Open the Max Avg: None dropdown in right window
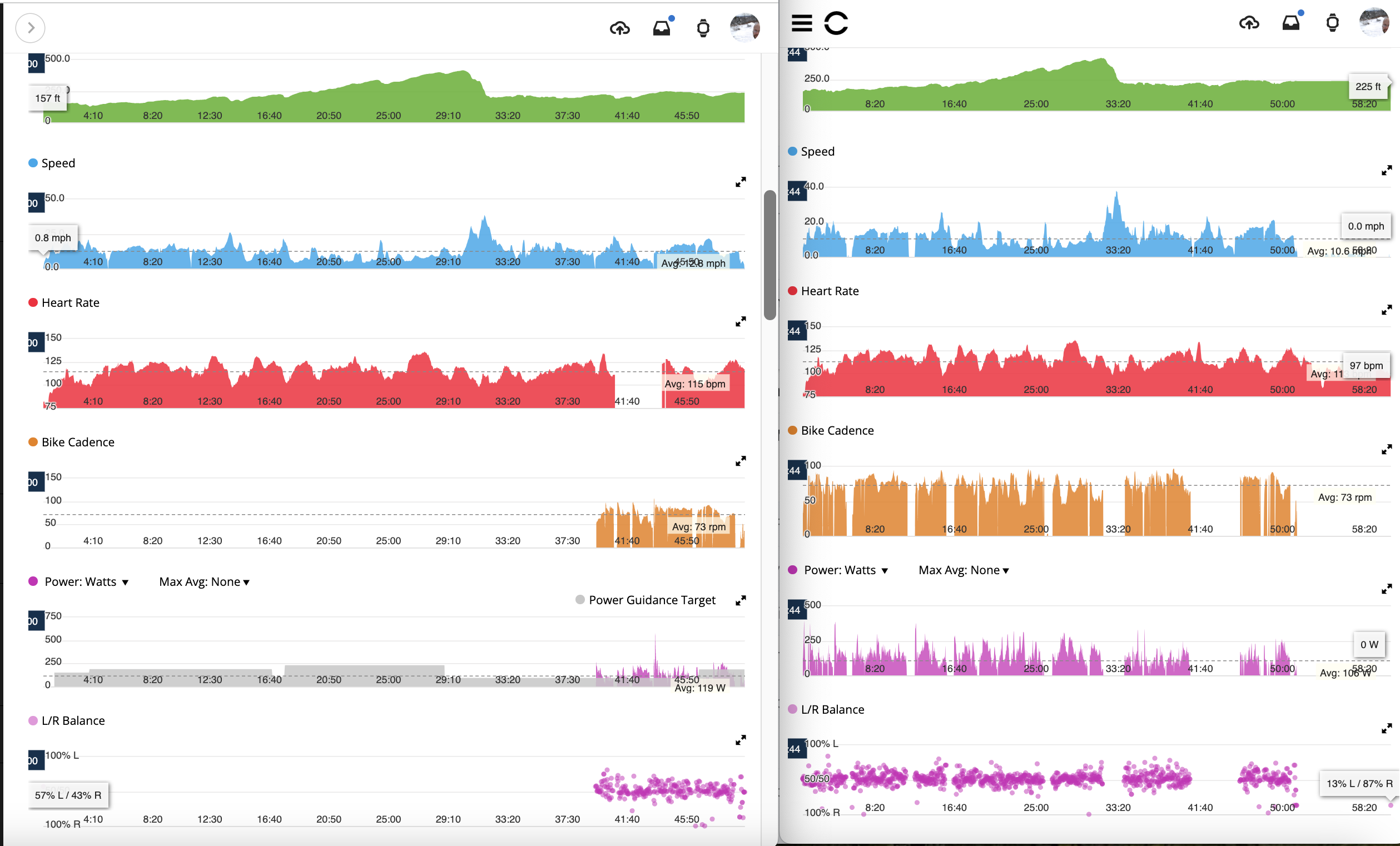 pos(964,570)
